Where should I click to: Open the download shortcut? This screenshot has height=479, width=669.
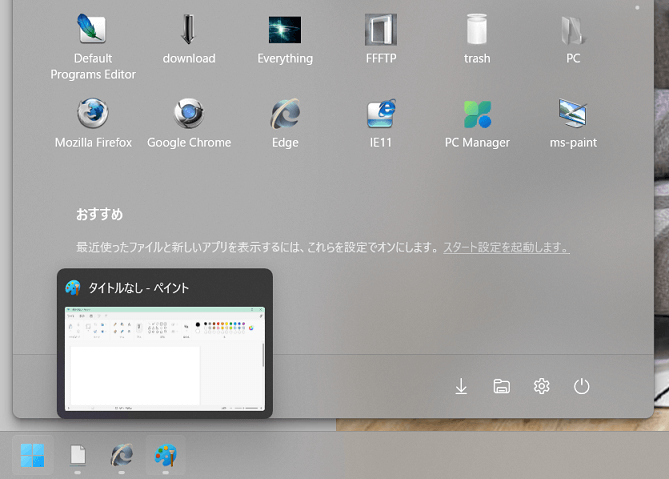coord(189,38)
